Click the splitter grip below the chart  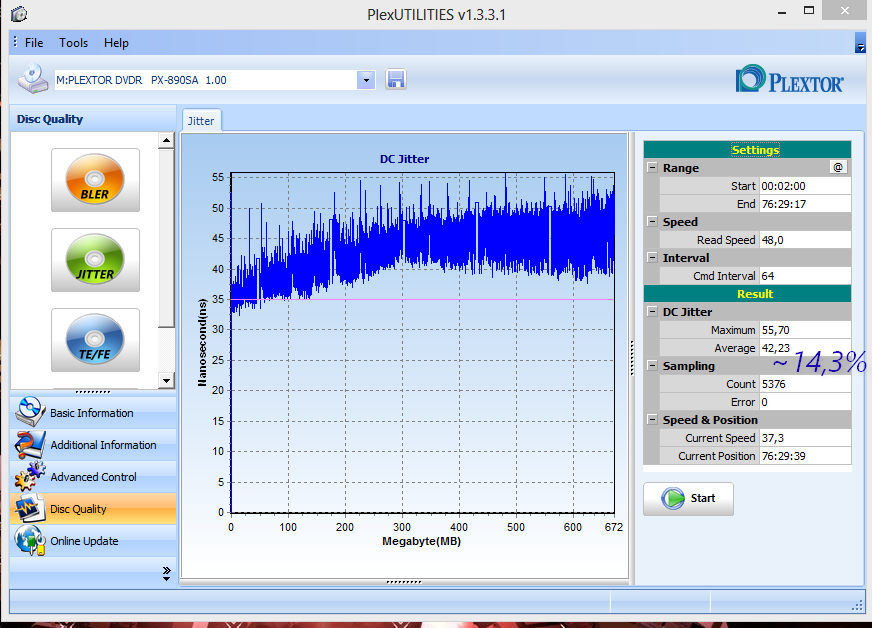(x=404, y=582)
